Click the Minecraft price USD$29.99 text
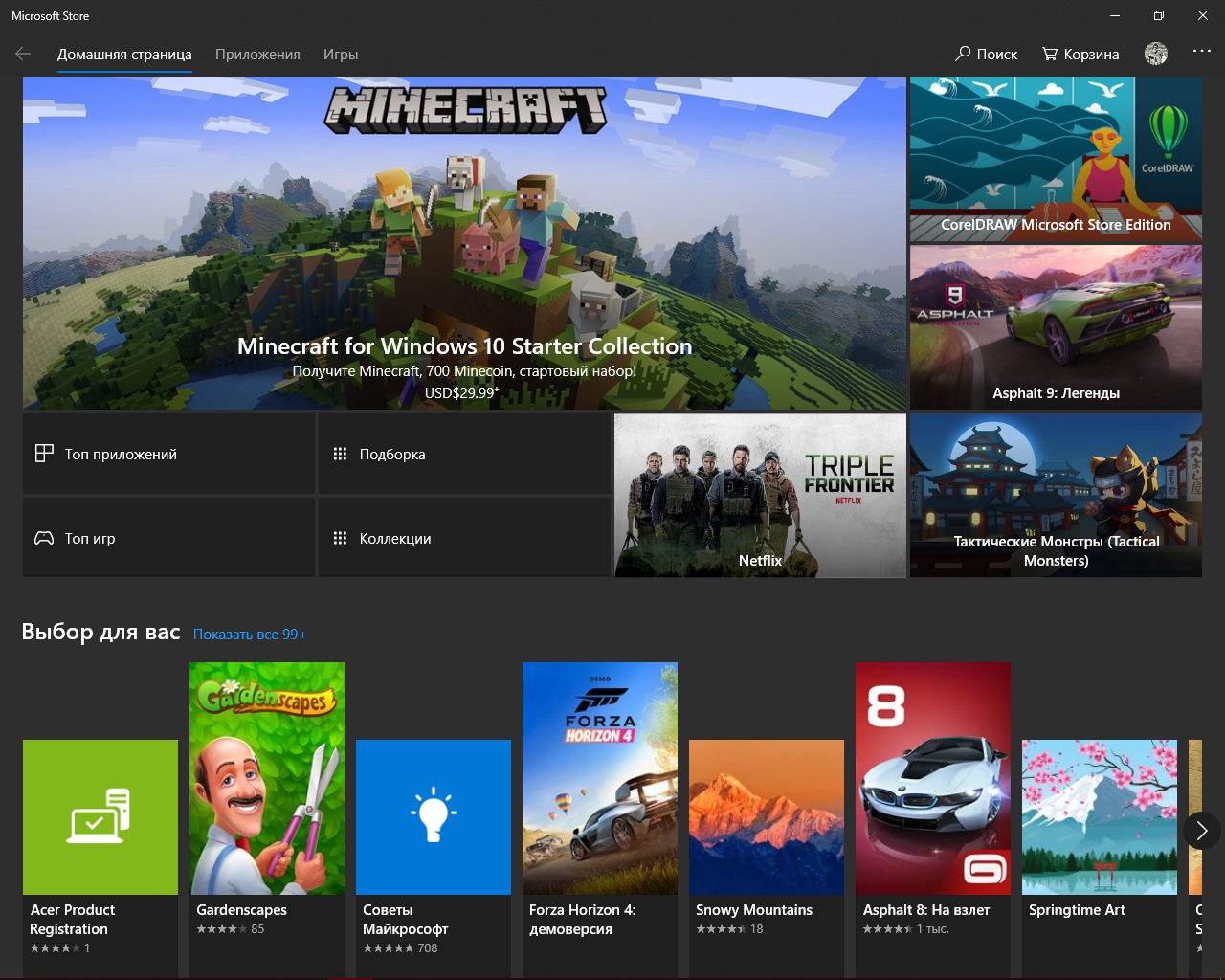Viewport: 1225px width, 980px height. click(462, 392)
